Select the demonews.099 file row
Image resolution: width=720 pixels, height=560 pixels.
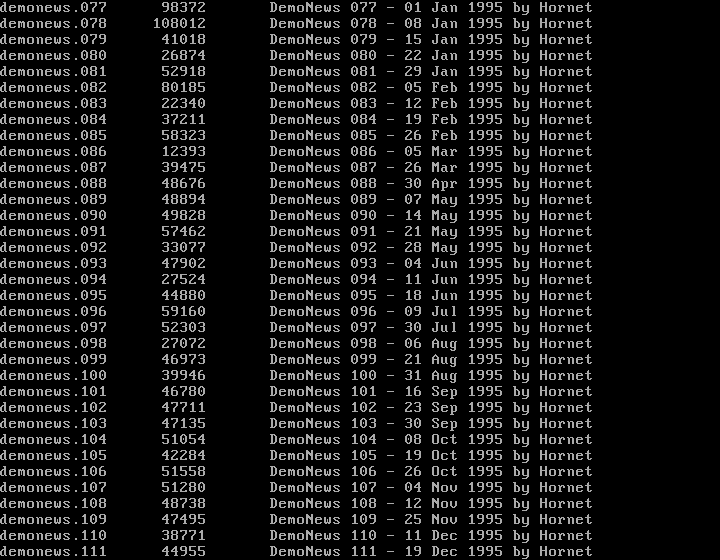296,359
